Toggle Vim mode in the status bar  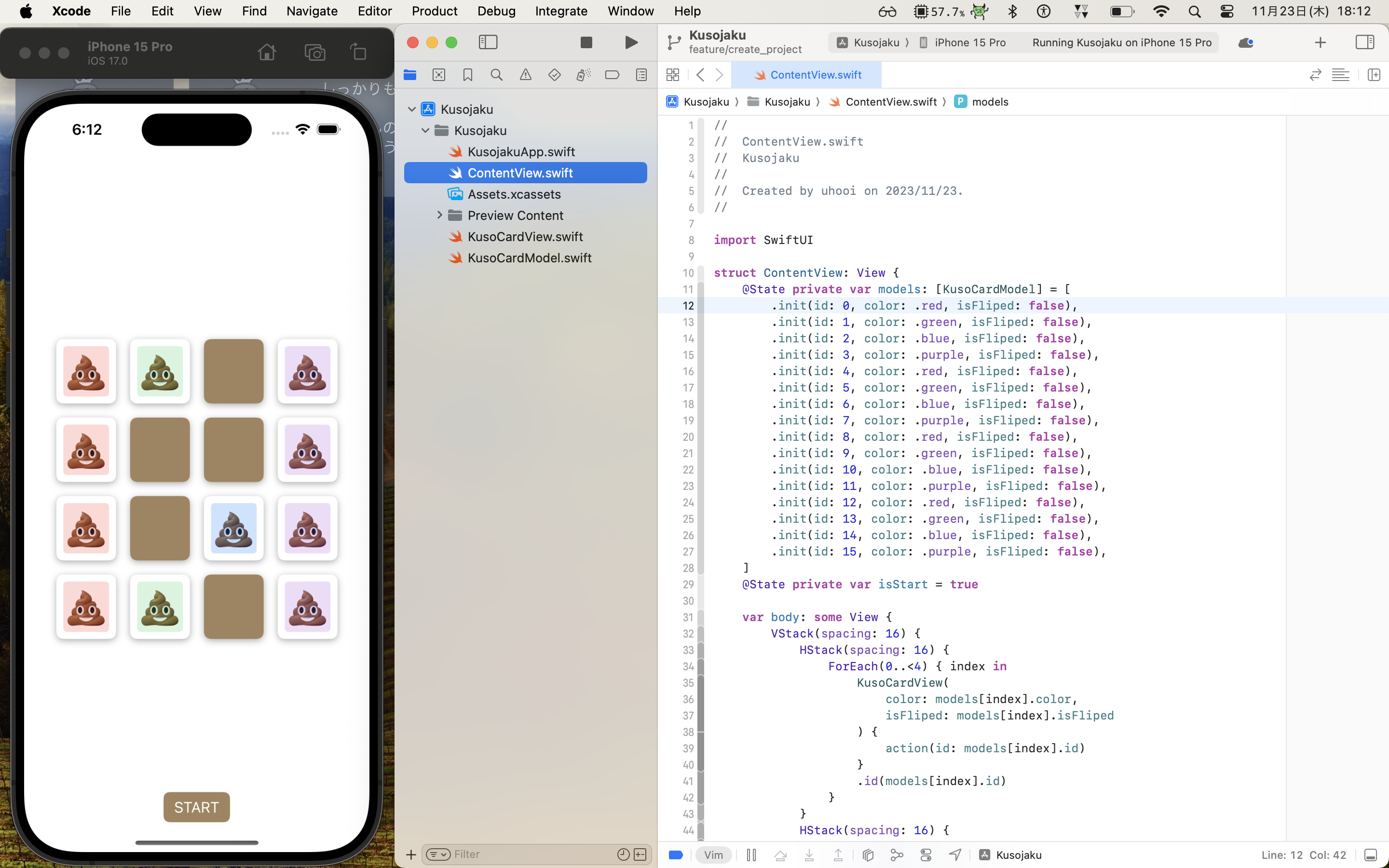713,855
